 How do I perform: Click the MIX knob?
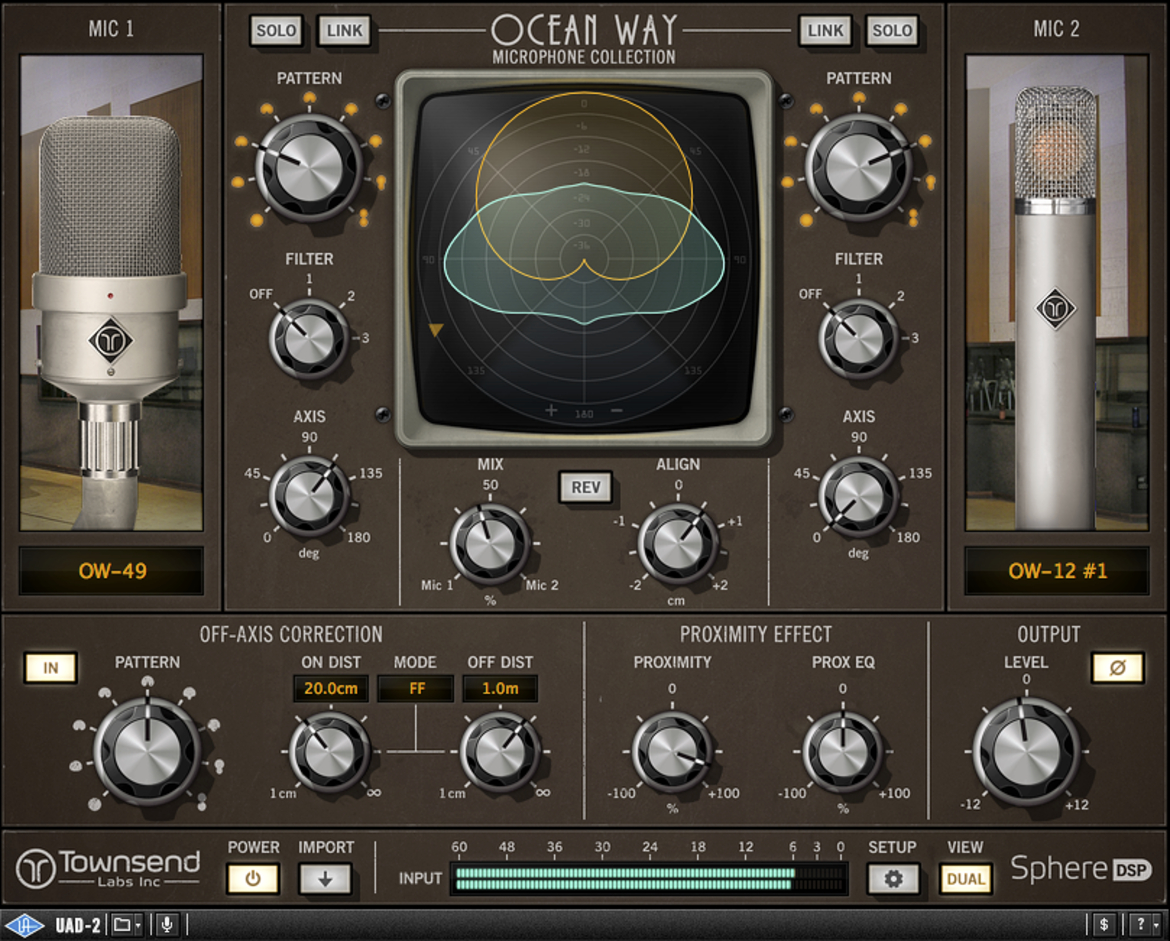pos(490,544)
